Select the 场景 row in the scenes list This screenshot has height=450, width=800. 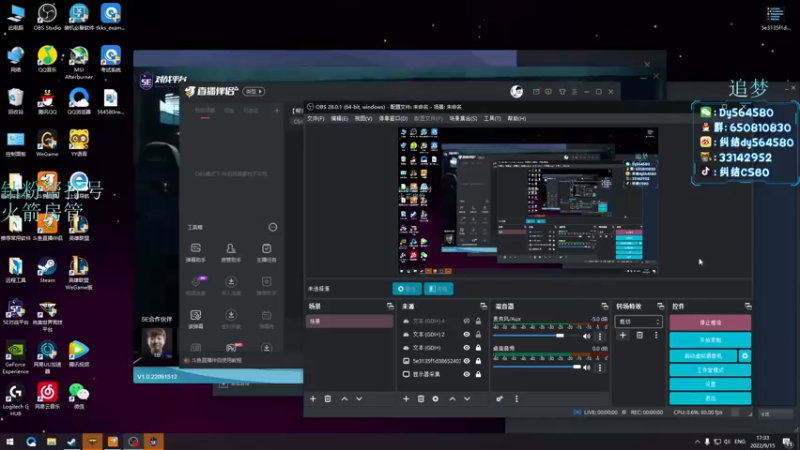349,321
